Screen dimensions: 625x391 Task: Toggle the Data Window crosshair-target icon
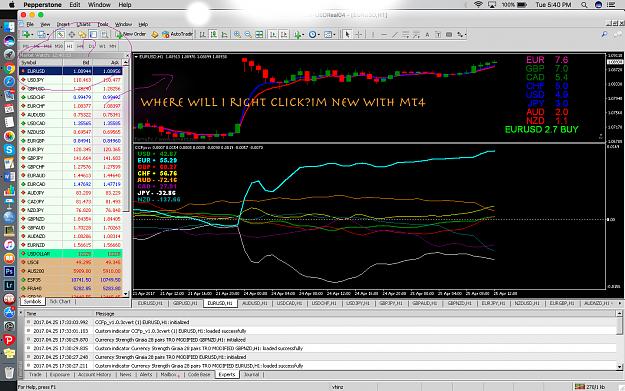[x=71, y=35]
